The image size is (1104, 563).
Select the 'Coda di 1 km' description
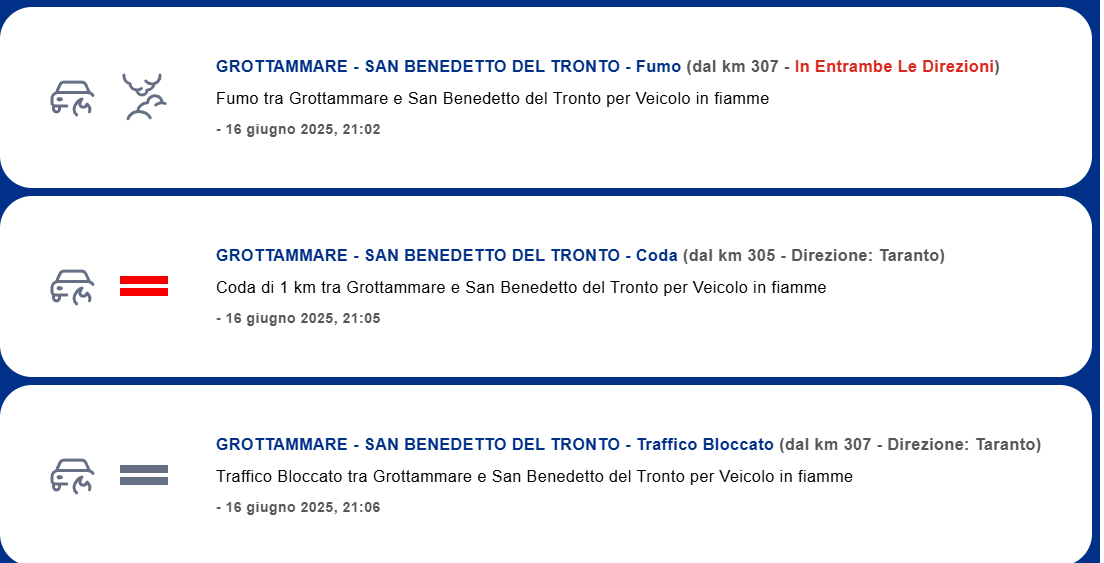pyautogui.click(x=521, y=287)
